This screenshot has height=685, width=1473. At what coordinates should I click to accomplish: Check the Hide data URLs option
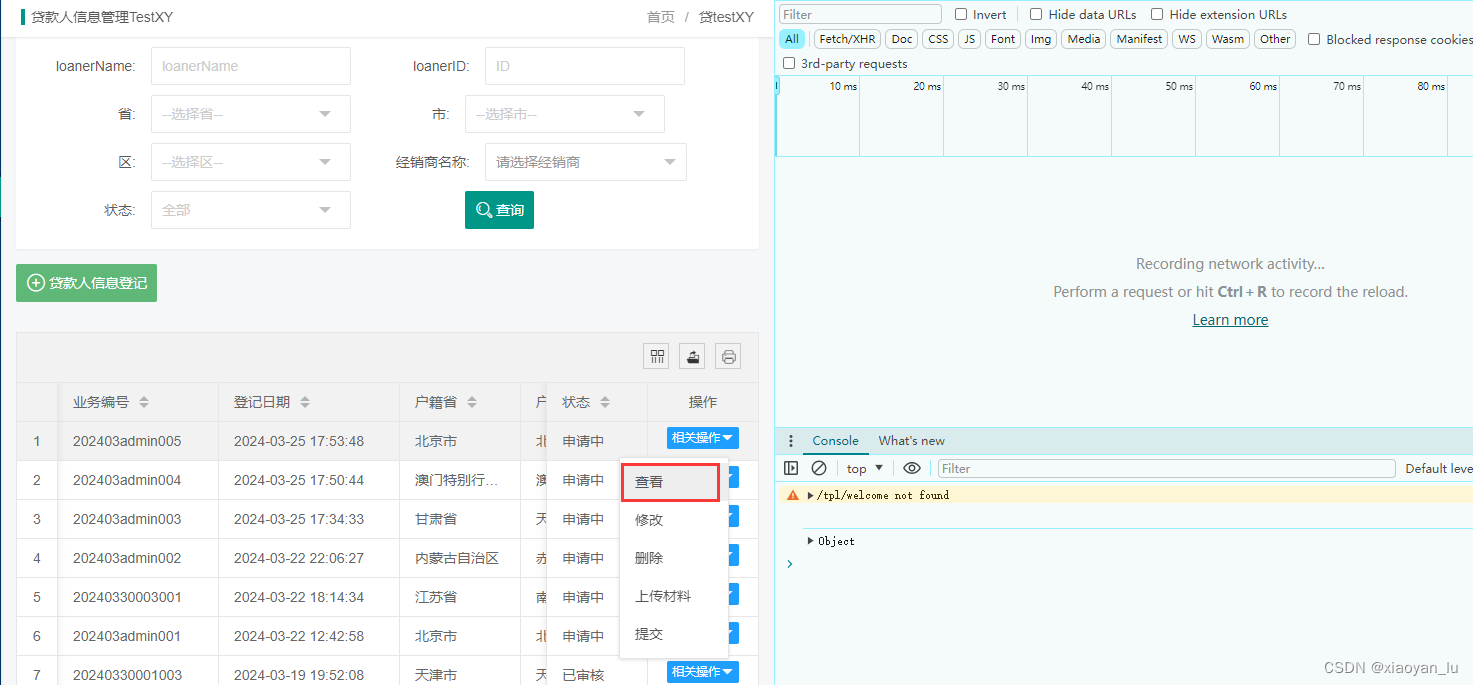[1036, 13]
